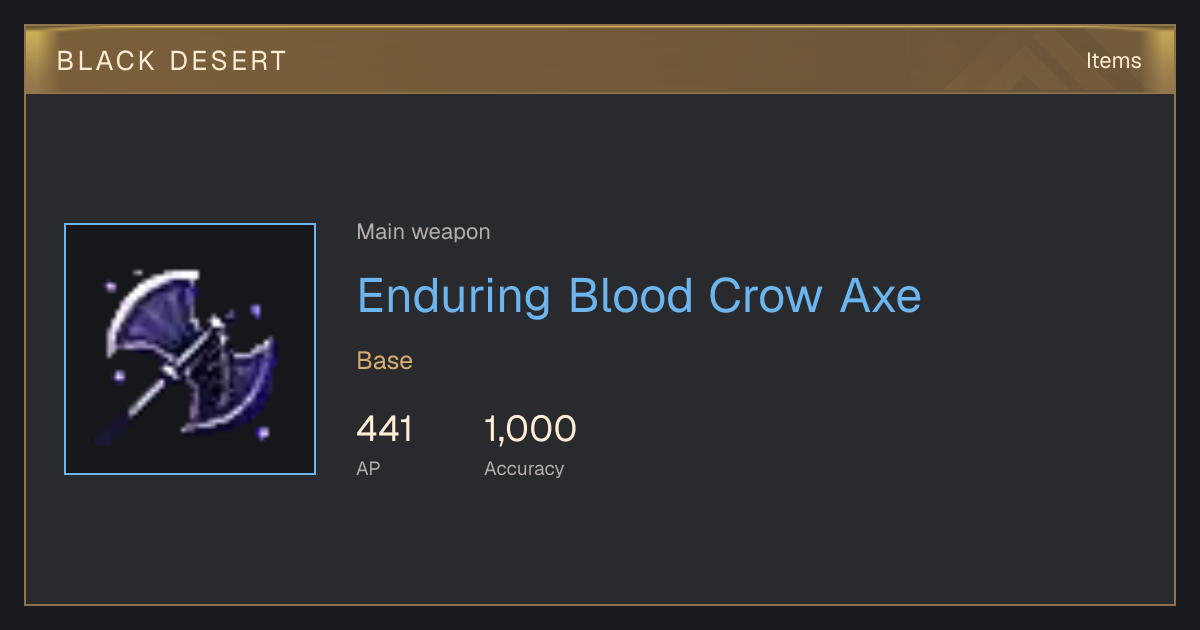Click the Accuracy stat label
1200x630 pixels.
pos(524,468)
